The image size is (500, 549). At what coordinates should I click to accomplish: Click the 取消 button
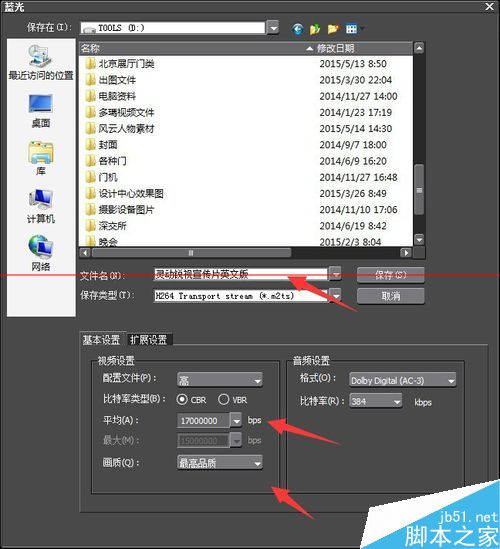pyautogui.click(x=390, y=296)
